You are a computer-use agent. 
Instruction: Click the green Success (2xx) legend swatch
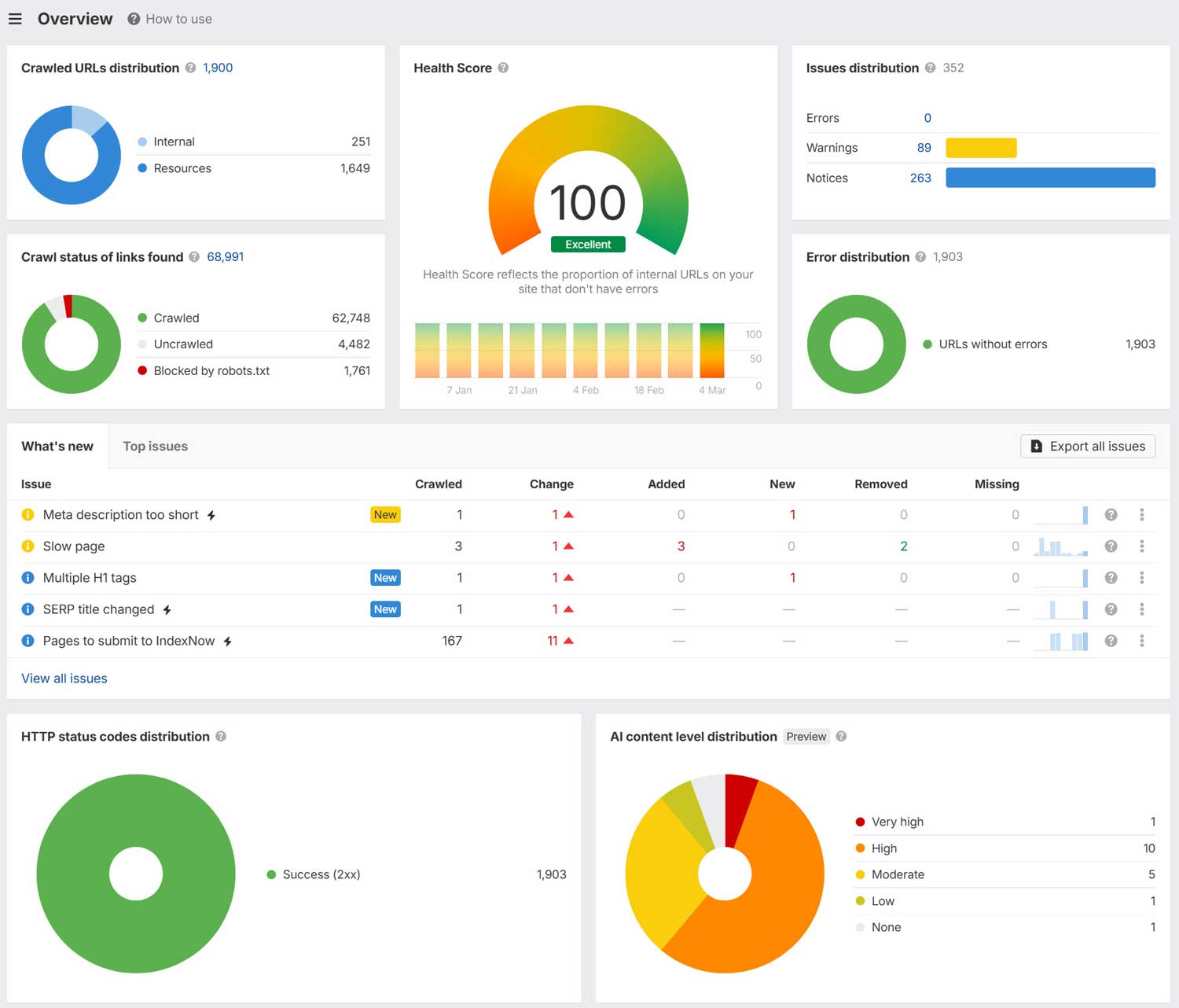pyautogui.click(x=271, y=874)
